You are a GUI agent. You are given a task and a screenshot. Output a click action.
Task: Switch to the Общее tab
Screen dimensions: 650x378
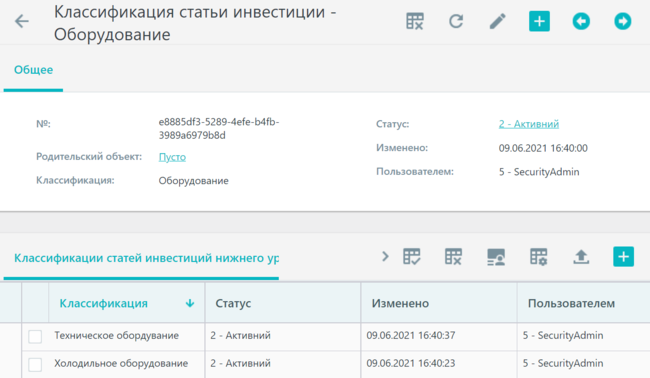coord(33,70)
